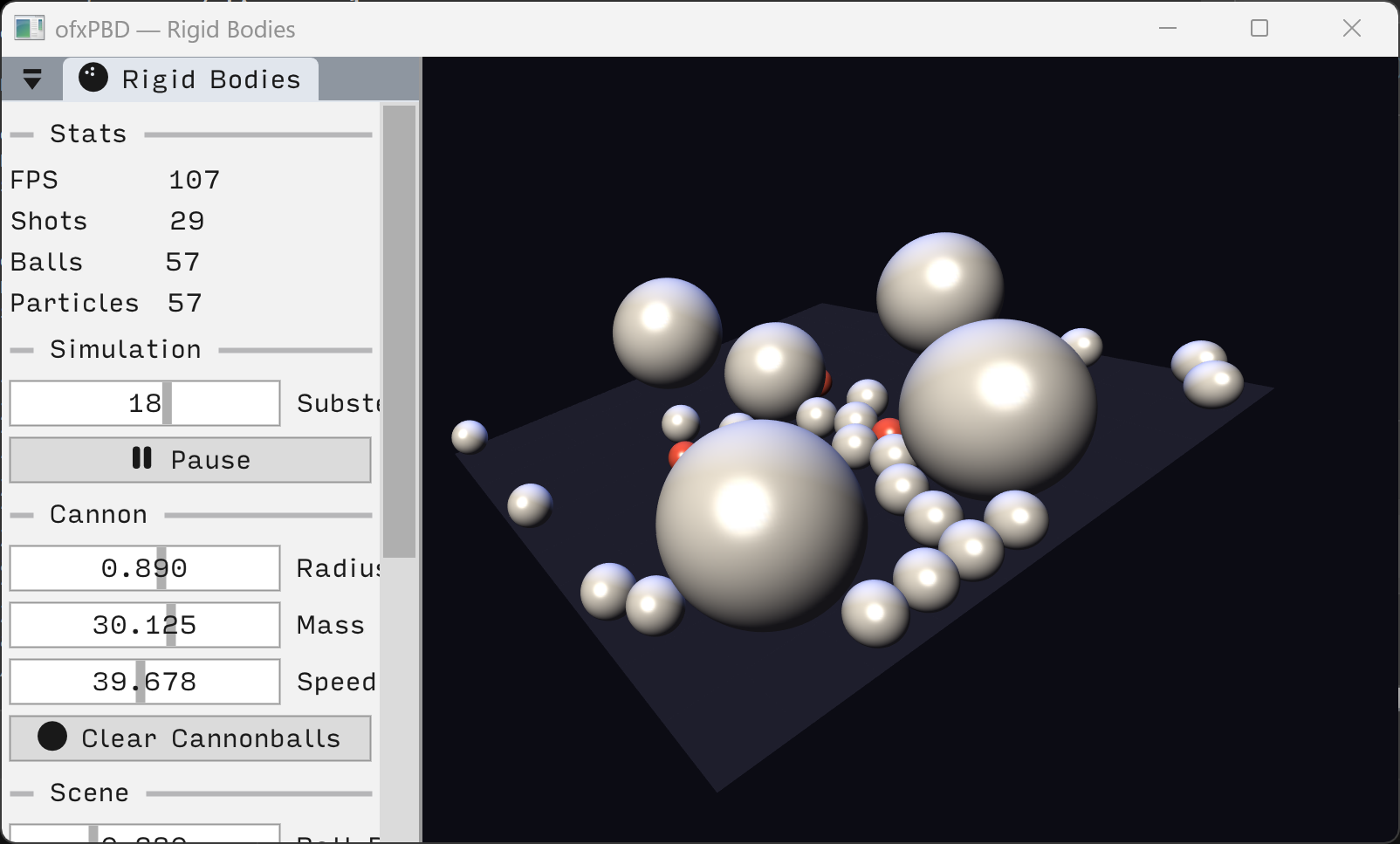Maximize the ofxPBD window

(x=1259, y=29)
